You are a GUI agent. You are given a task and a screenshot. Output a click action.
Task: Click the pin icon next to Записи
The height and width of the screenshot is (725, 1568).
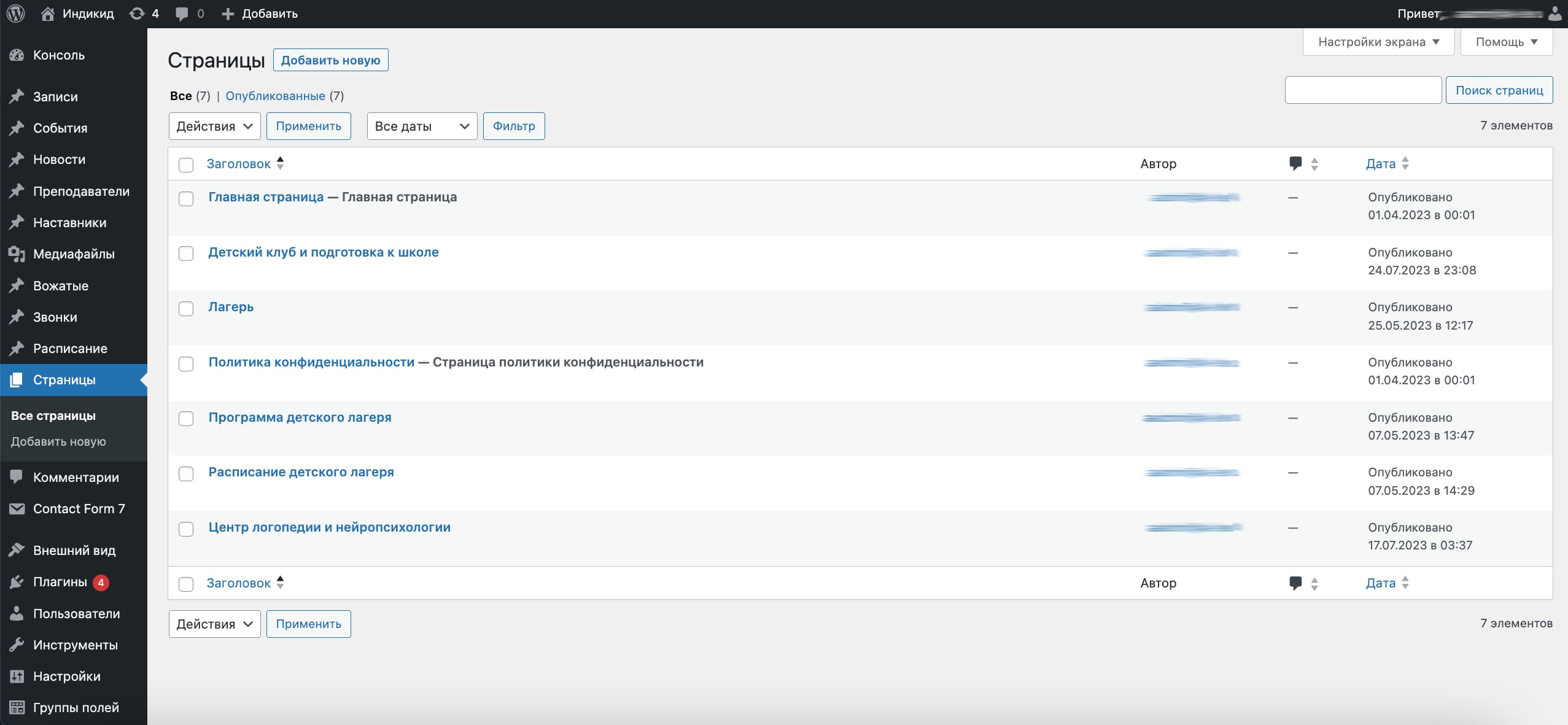pos(17,96)
